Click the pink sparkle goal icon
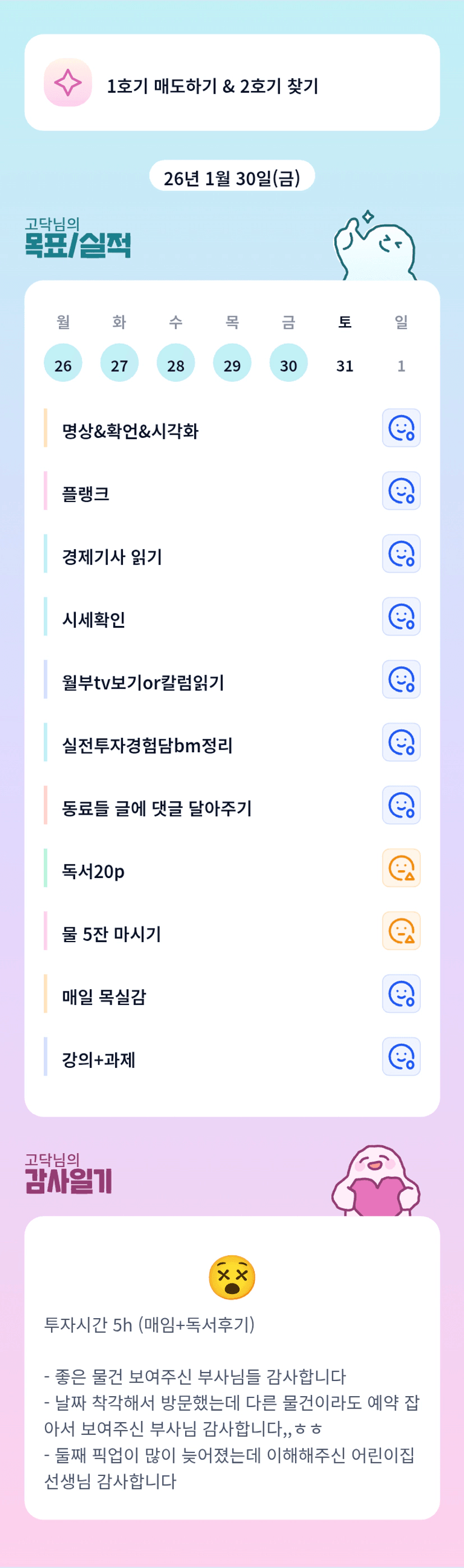Image resolution: width=464 pixels, height=1568 pixels. click(67, 83)
